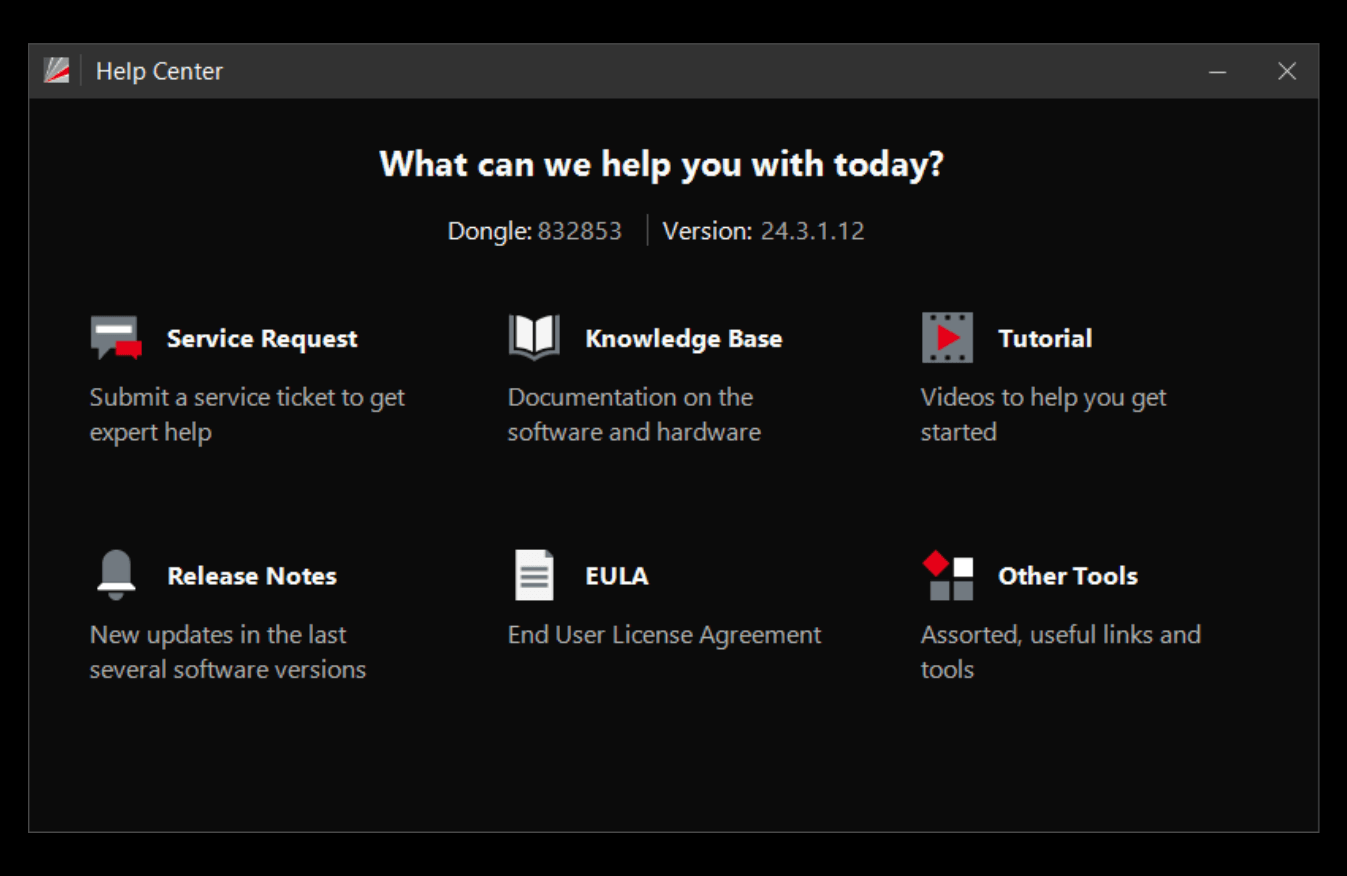Open the EULA heading link
Image resolution: width=1347 pixels, height=876 pixels.
[x=616, y=576]
